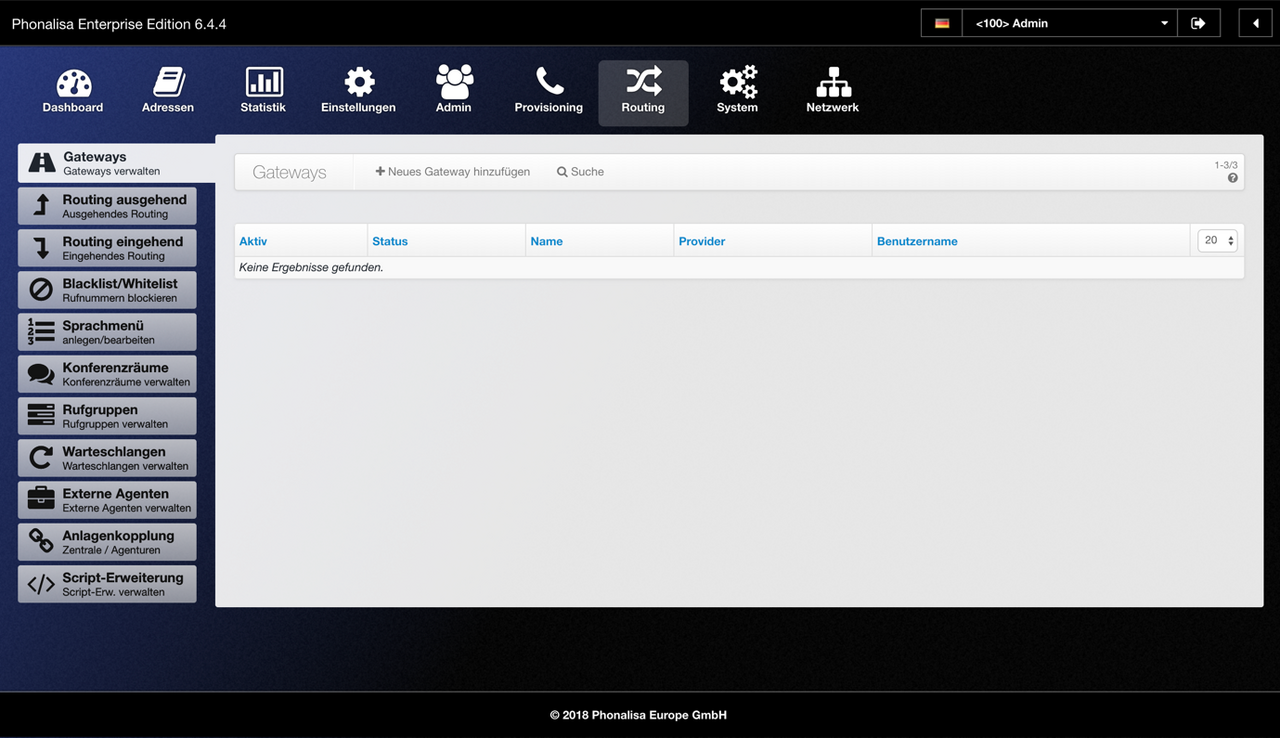Click the Script-Erweiterung code icon
1280x738 pixels.
coord(41,584)
